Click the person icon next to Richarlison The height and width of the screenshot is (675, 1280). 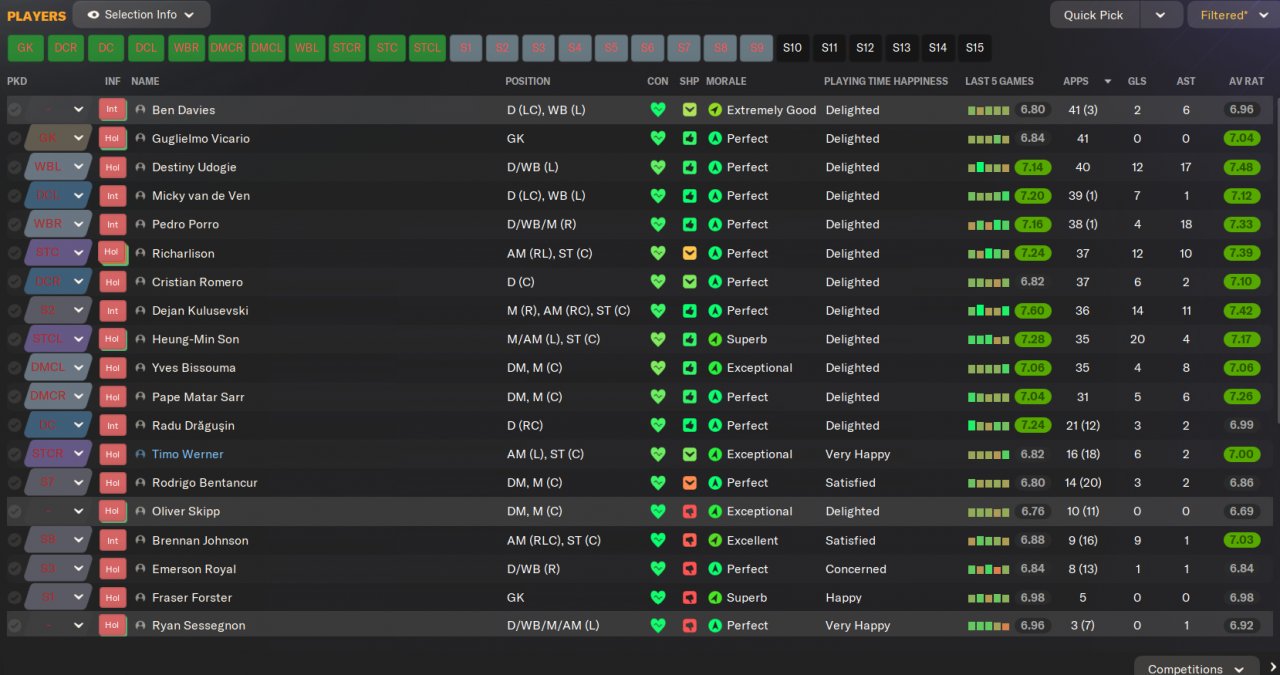[140, 254]
